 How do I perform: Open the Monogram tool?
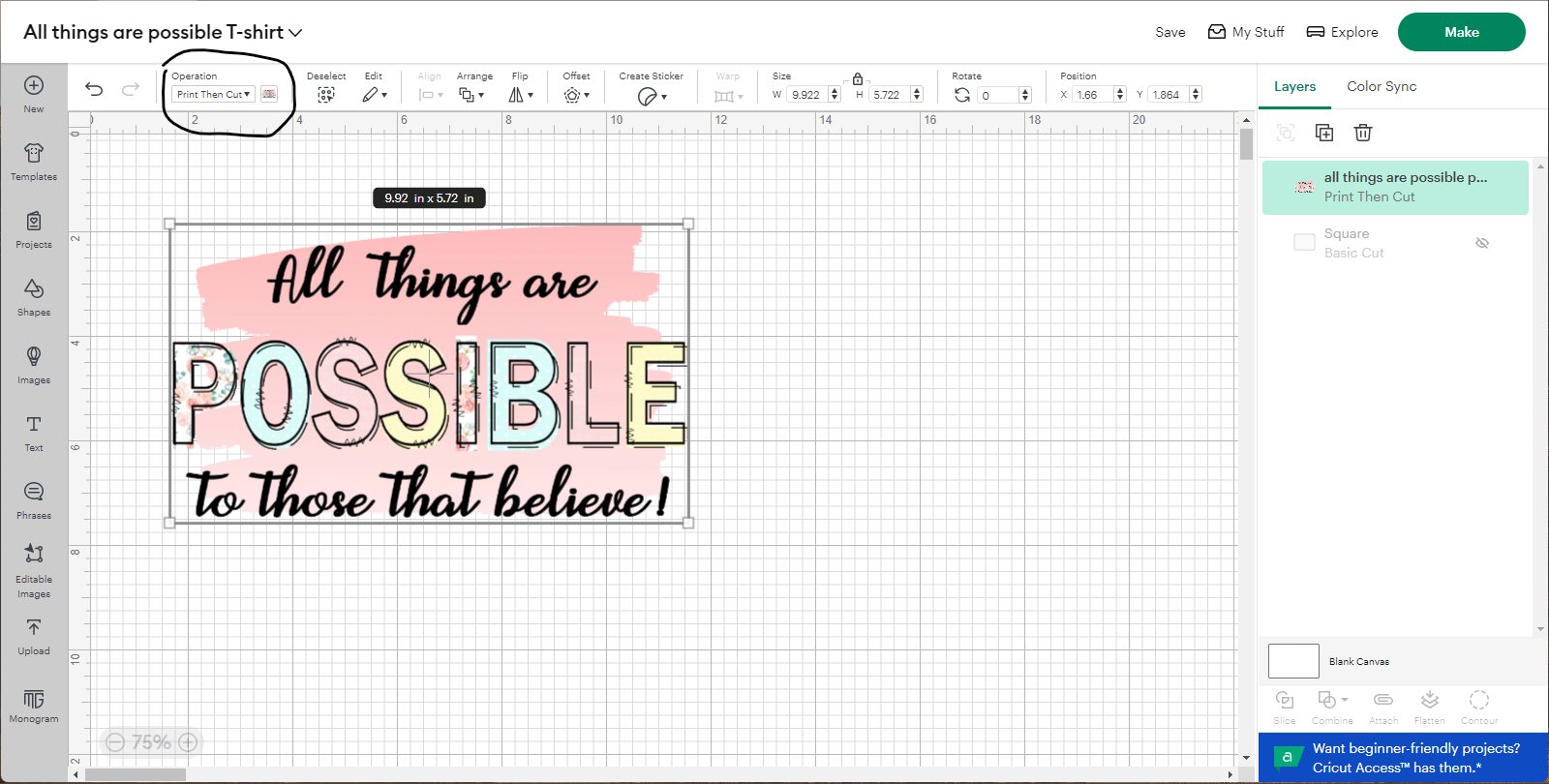(34, 706)
